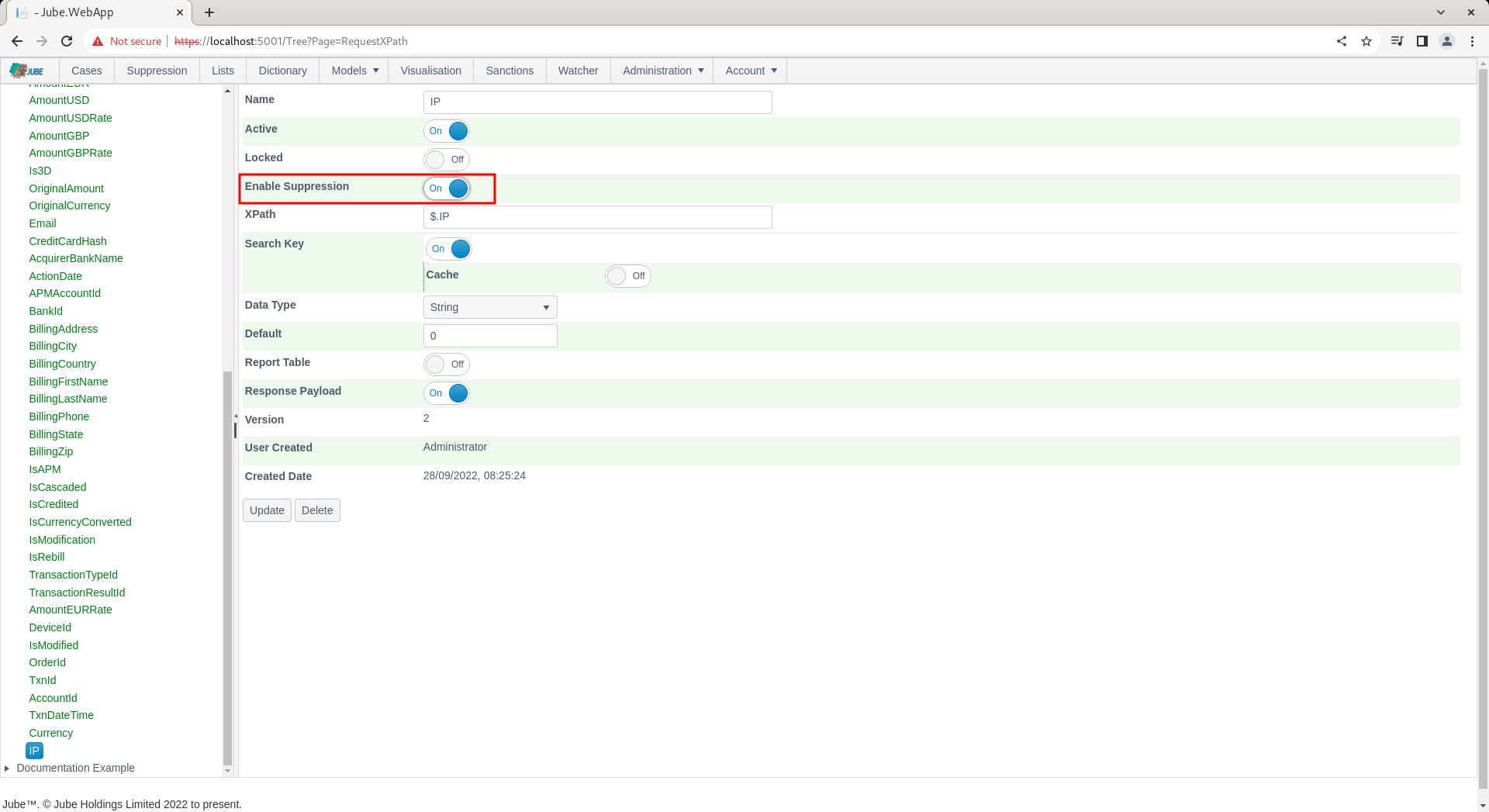Select AmountUSD in the tree
The image size is (1489, 812).
coord(59,100)
